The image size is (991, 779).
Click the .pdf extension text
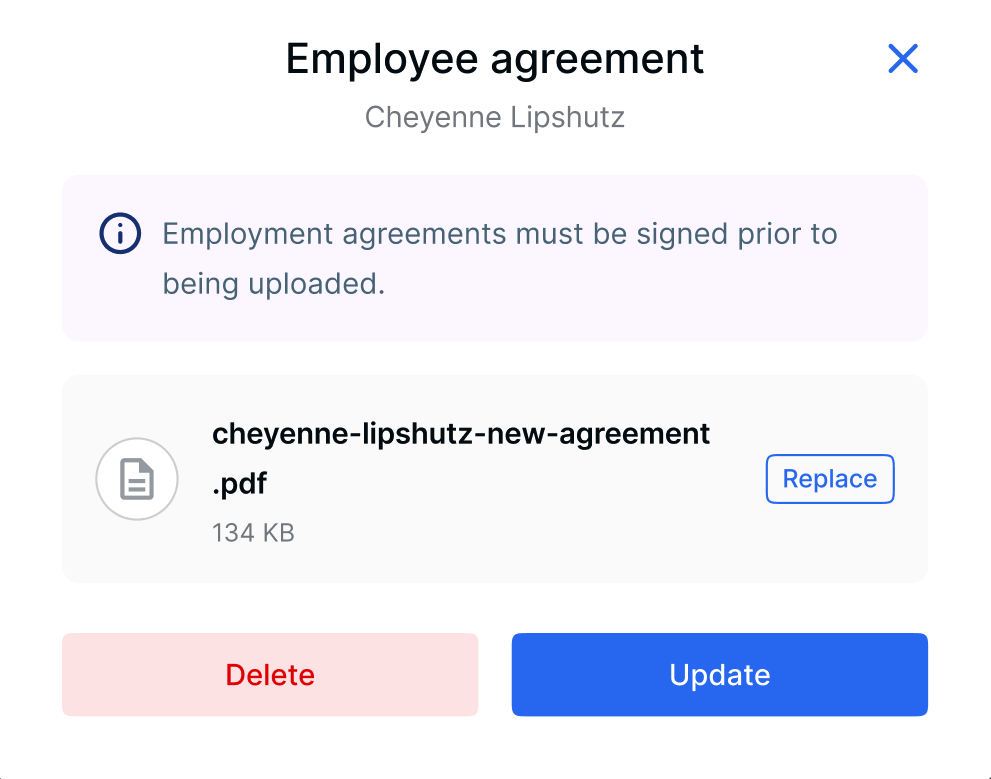240,484
